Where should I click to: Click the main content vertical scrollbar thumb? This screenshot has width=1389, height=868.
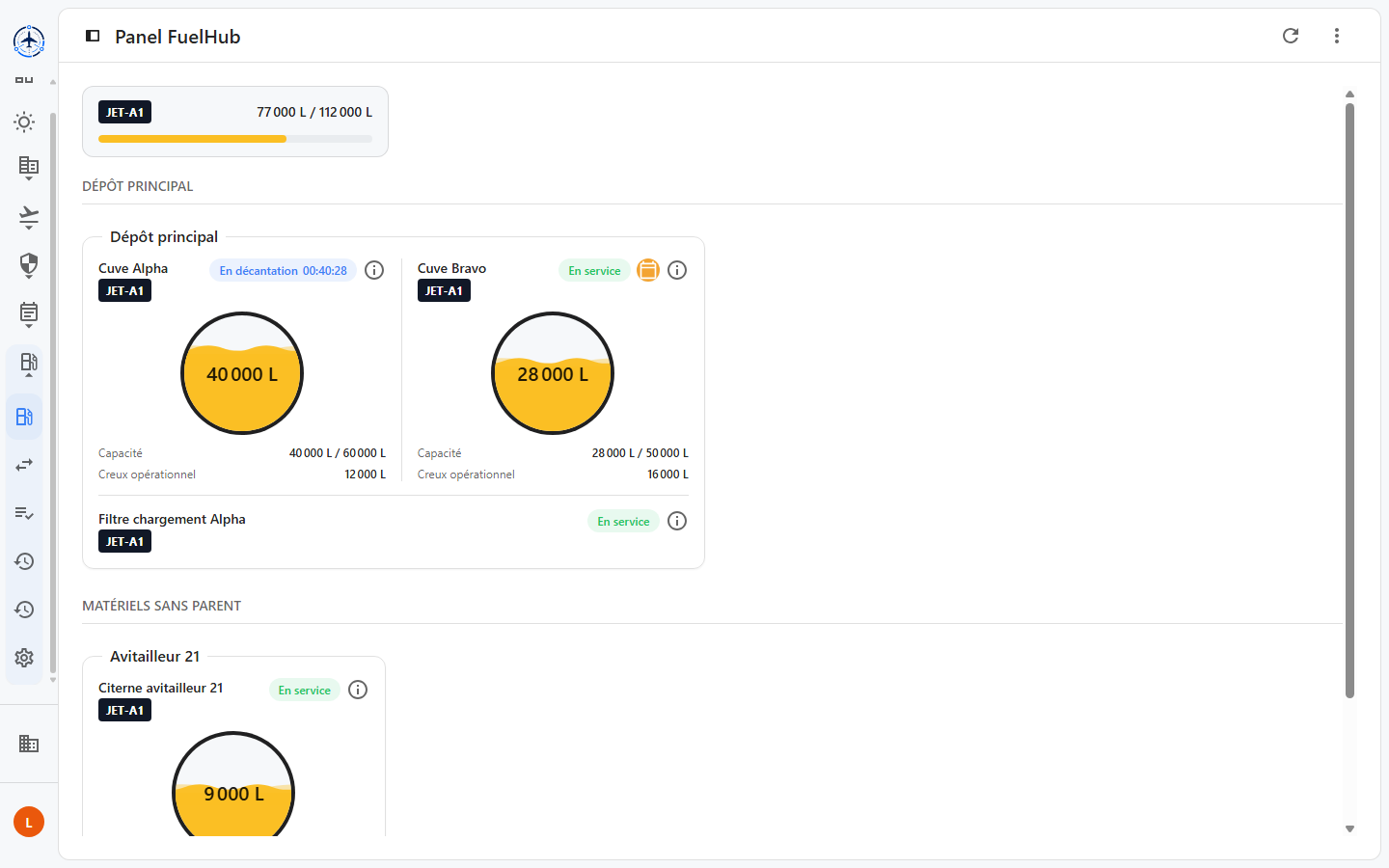(1349, 400)
